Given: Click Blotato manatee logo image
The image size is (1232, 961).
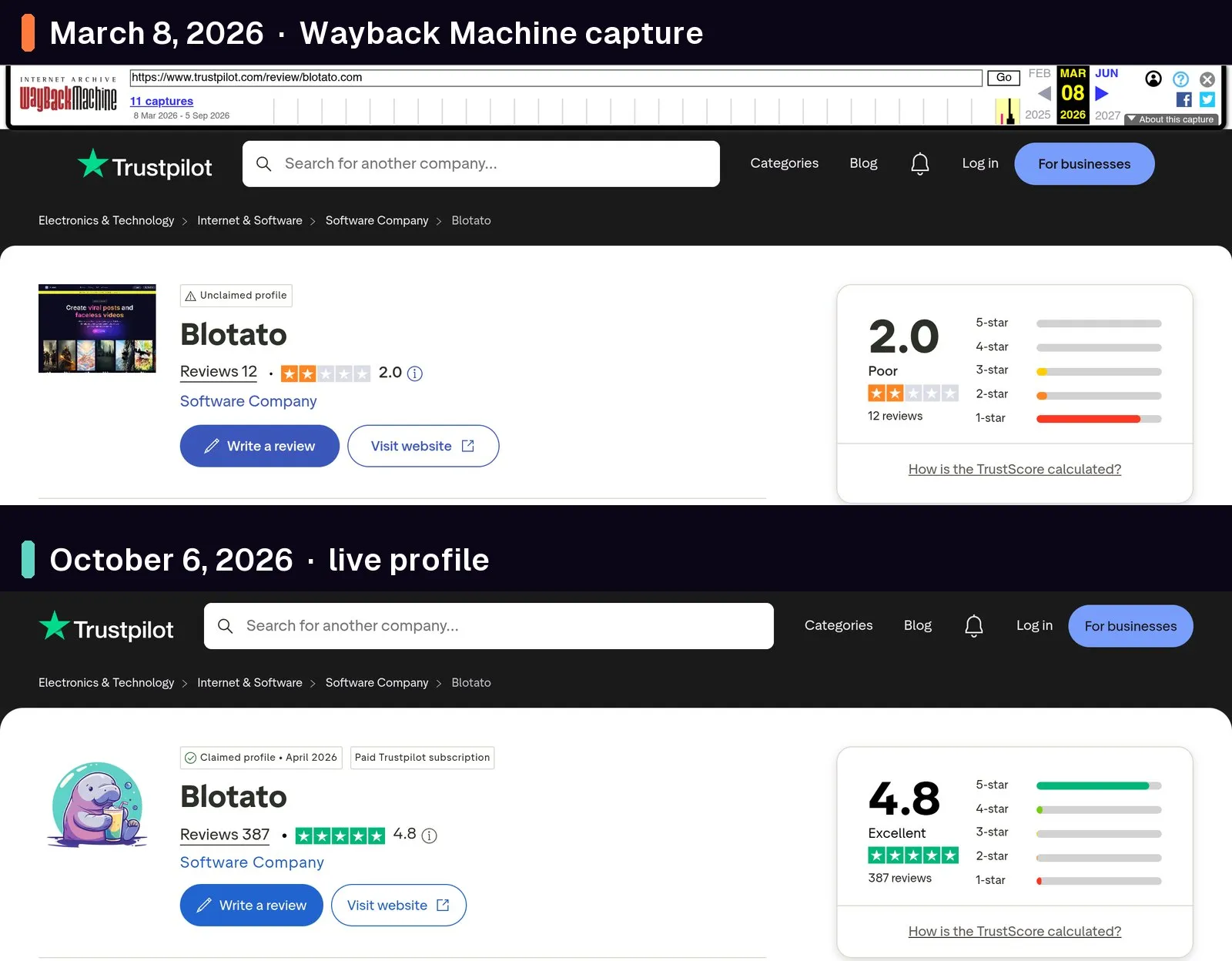Looking at the screenshot, I should 98,805.
